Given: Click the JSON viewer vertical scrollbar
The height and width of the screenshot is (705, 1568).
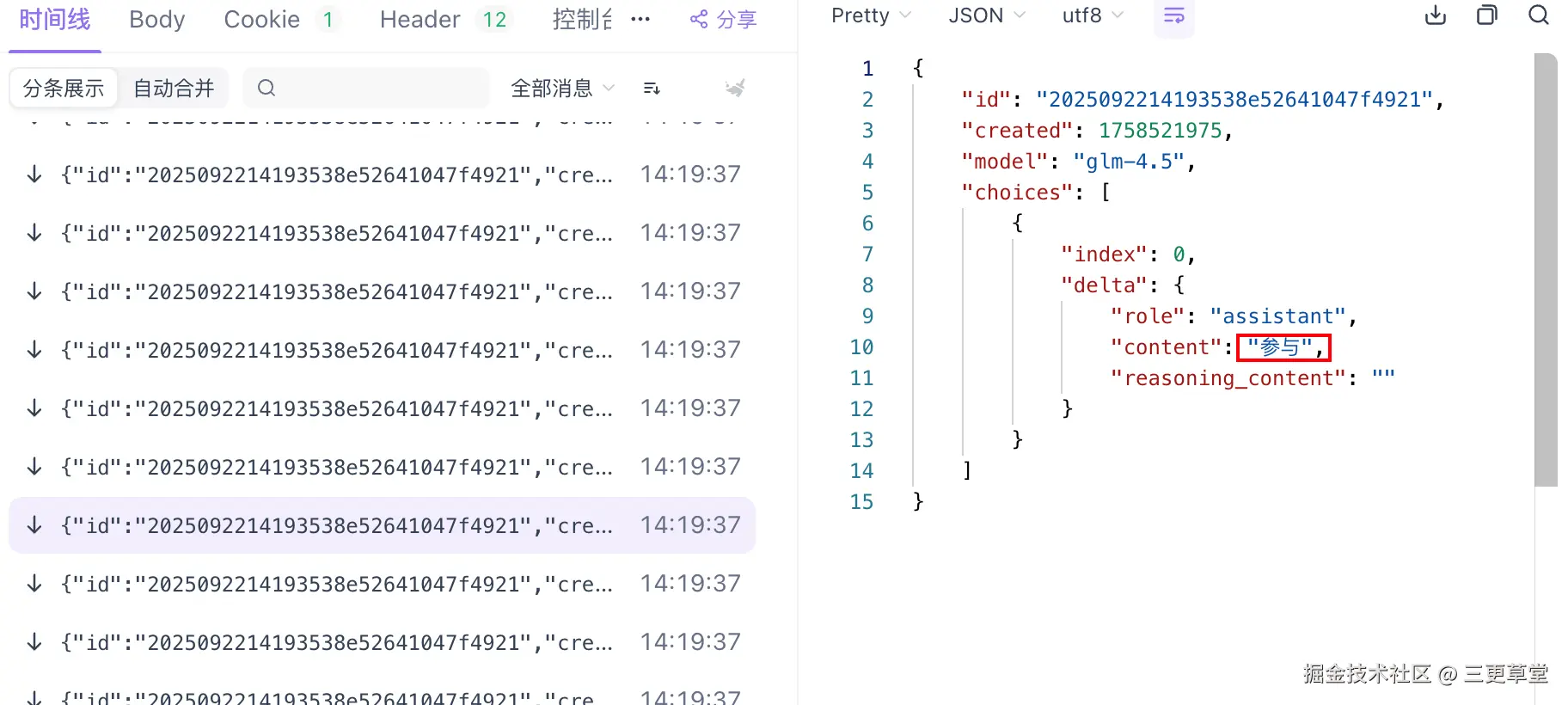Looking at the screenshot, I should click(x=1546, y=270).
